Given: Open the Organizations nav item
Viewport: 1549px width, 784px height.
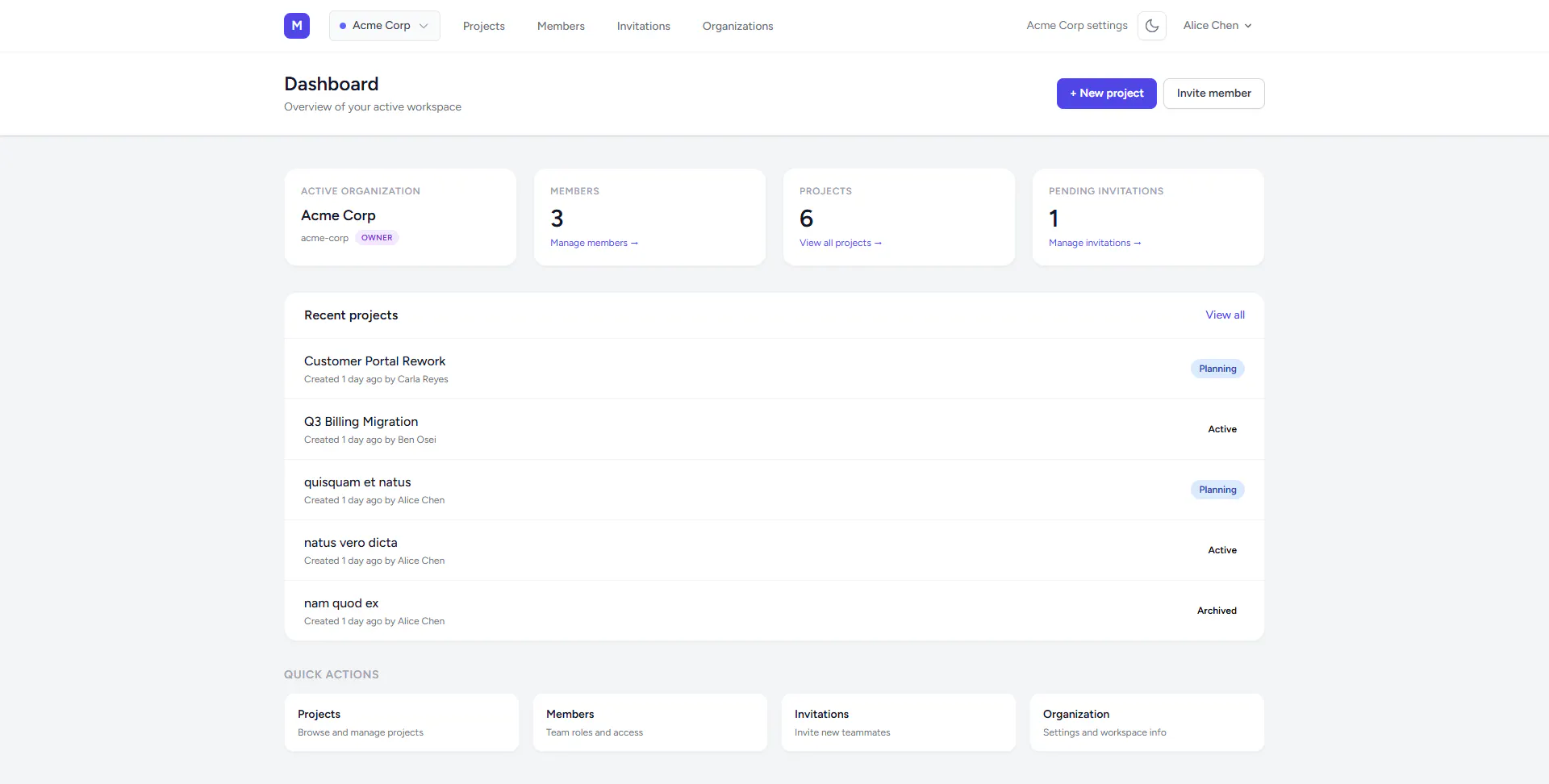Looking at the screenshot, I should click(x=737, y=26).
